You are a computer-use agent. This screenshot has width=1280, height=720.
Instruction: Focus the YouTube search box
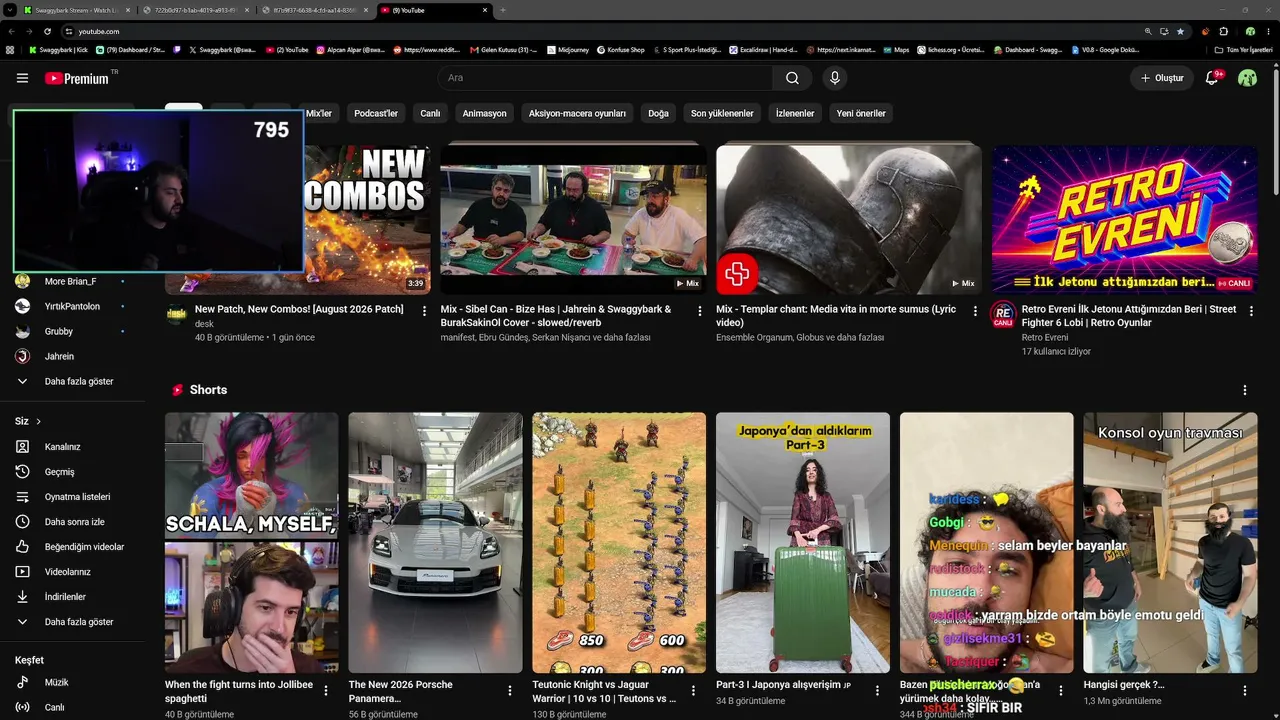pyautogui.click(x=605, y=78)
